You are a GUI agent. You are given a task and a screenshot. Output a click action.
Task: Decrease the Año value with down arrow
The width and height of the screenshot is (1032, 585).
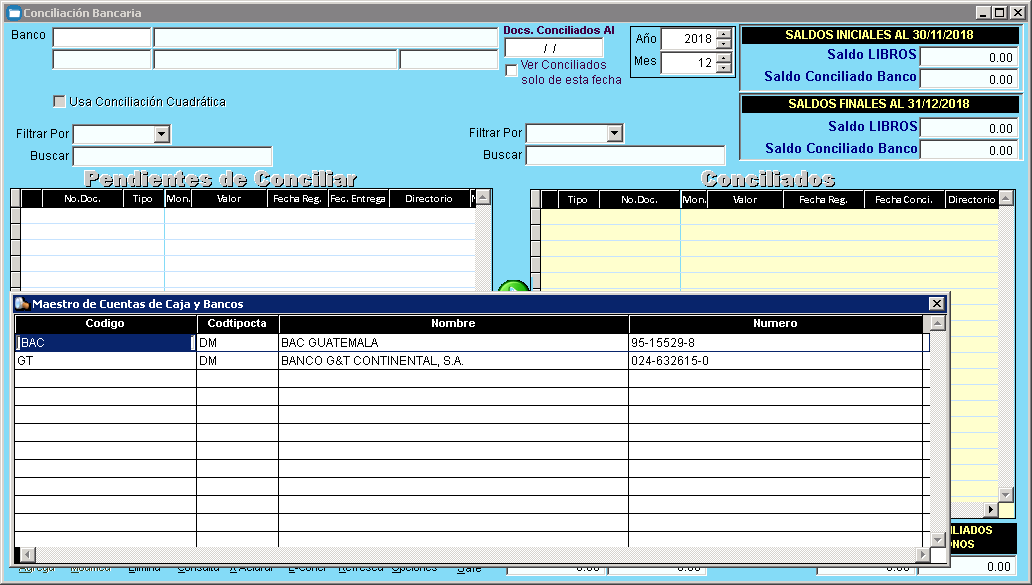tap(724, 44)
